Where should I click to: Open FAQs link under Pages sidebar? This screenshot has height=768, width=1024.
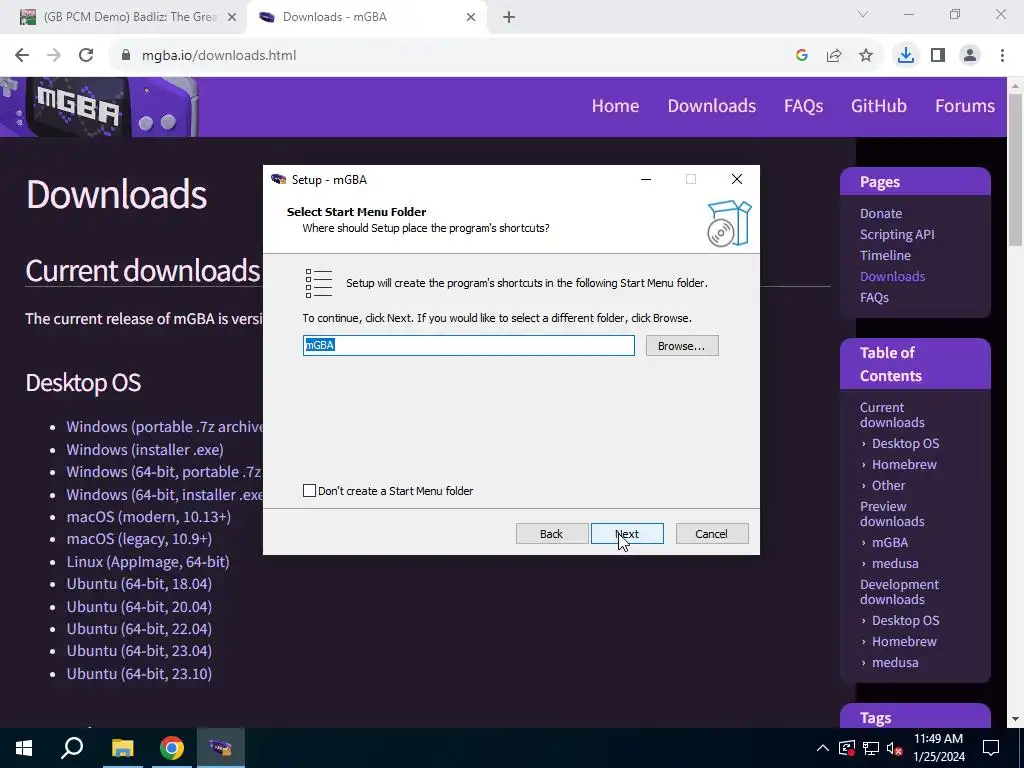click(874, 297)
